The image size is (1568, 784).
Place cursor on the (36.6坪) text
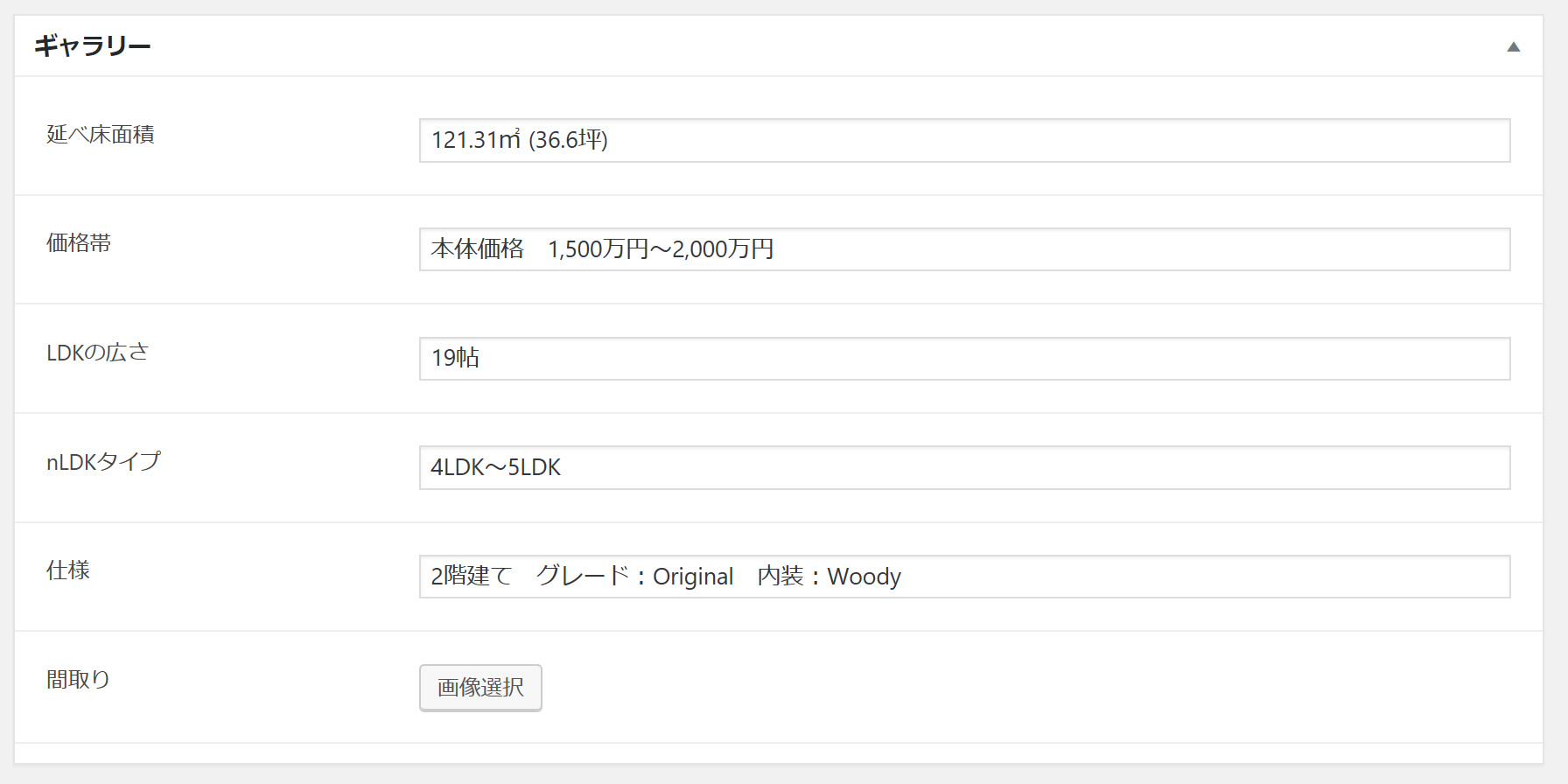pos(569,140)
